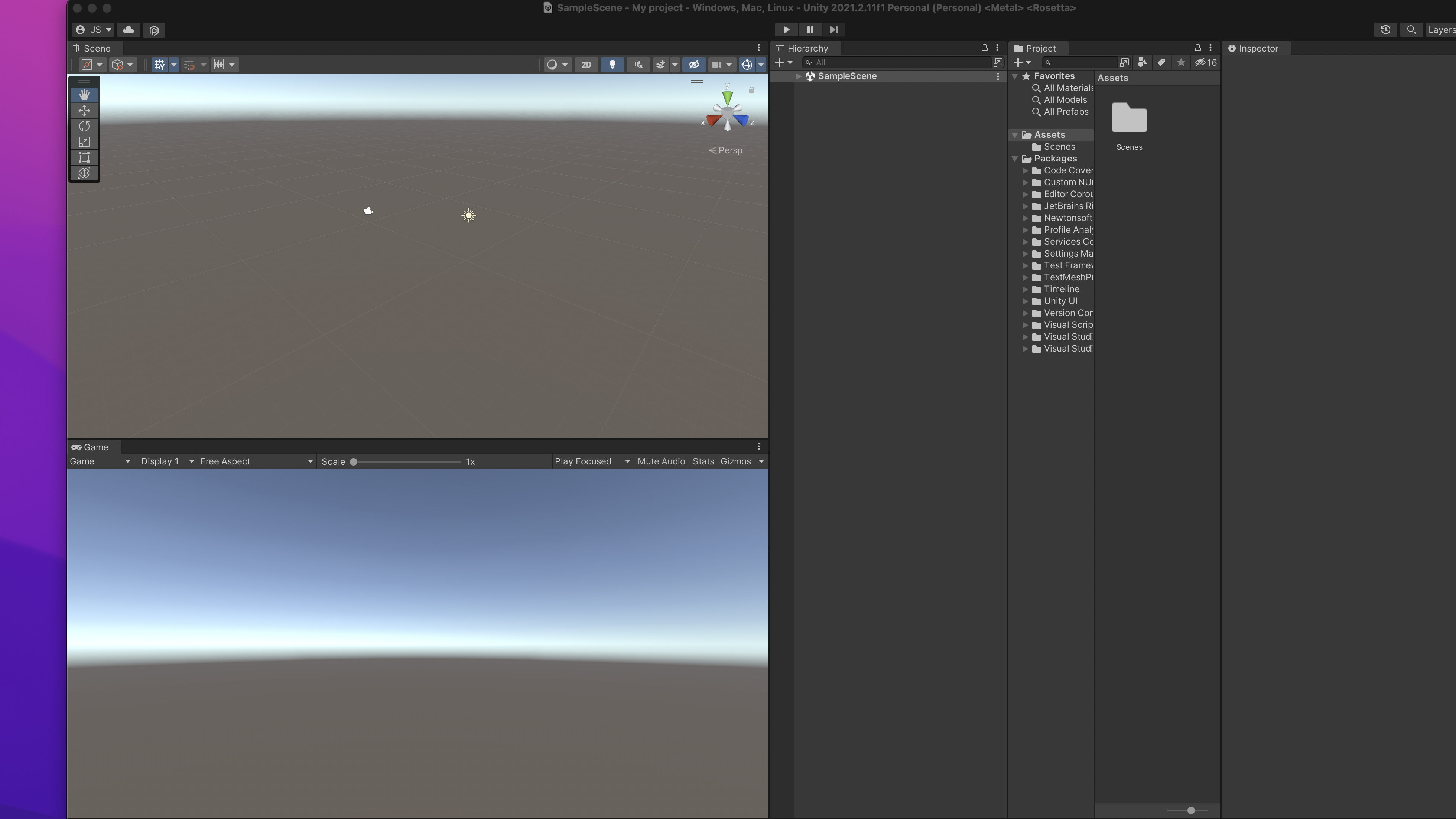Open the Free Aspect dropdown
1456x819 pixels.
pyautogui.click(x=256, y=461)
